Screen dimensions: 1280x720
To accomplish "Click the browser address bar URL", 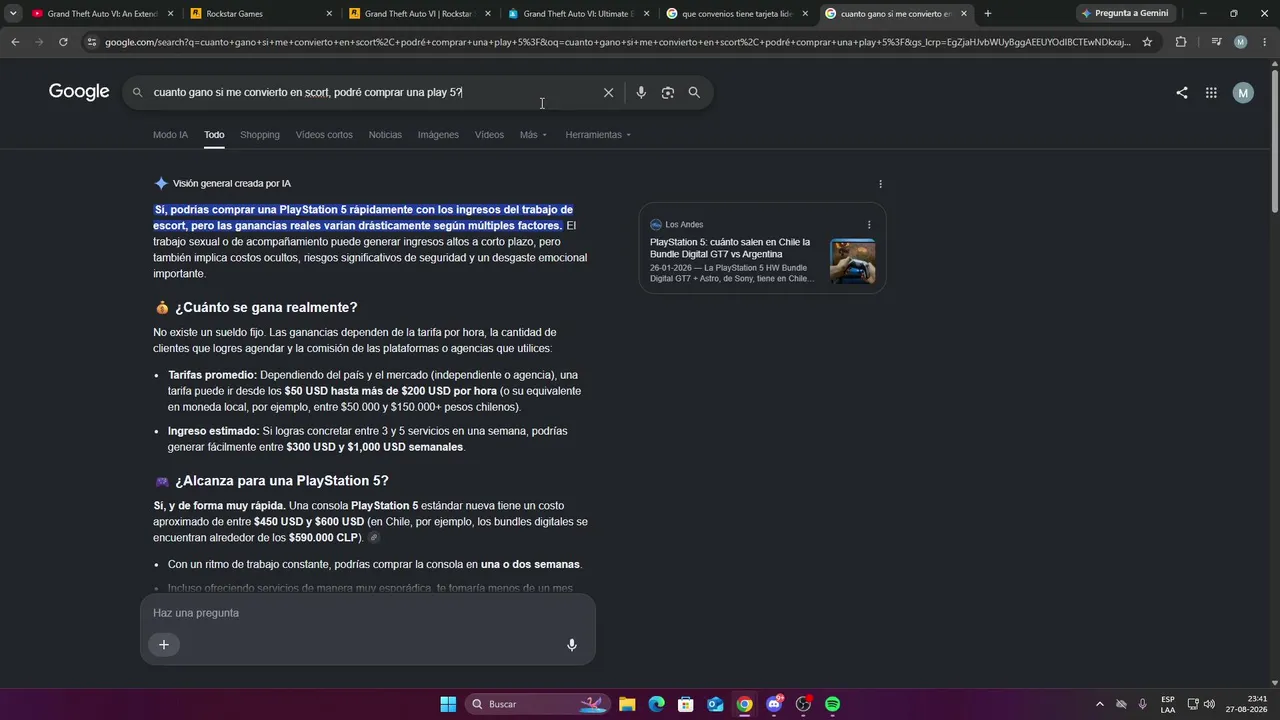I will click(x=618, y=42).
